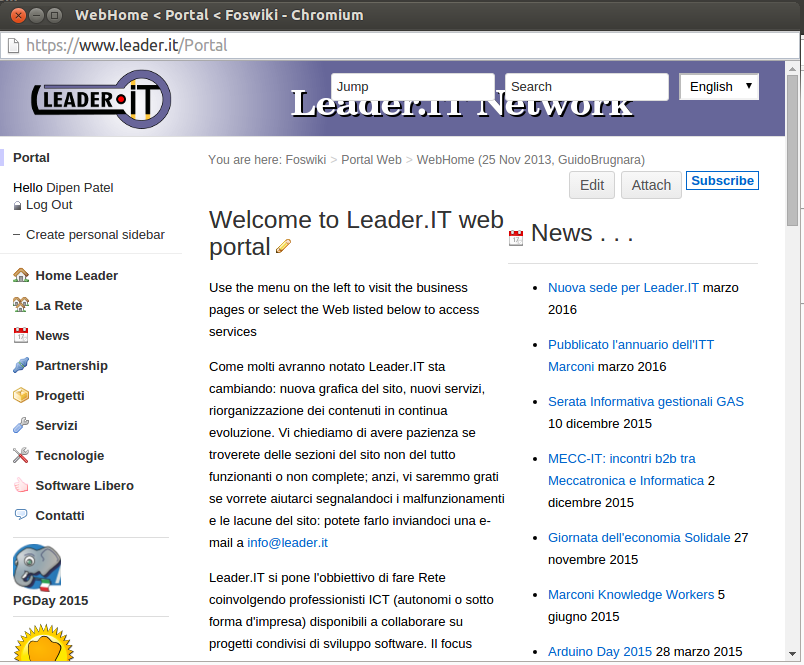Click the info@leader.it email link

(287, 542)
